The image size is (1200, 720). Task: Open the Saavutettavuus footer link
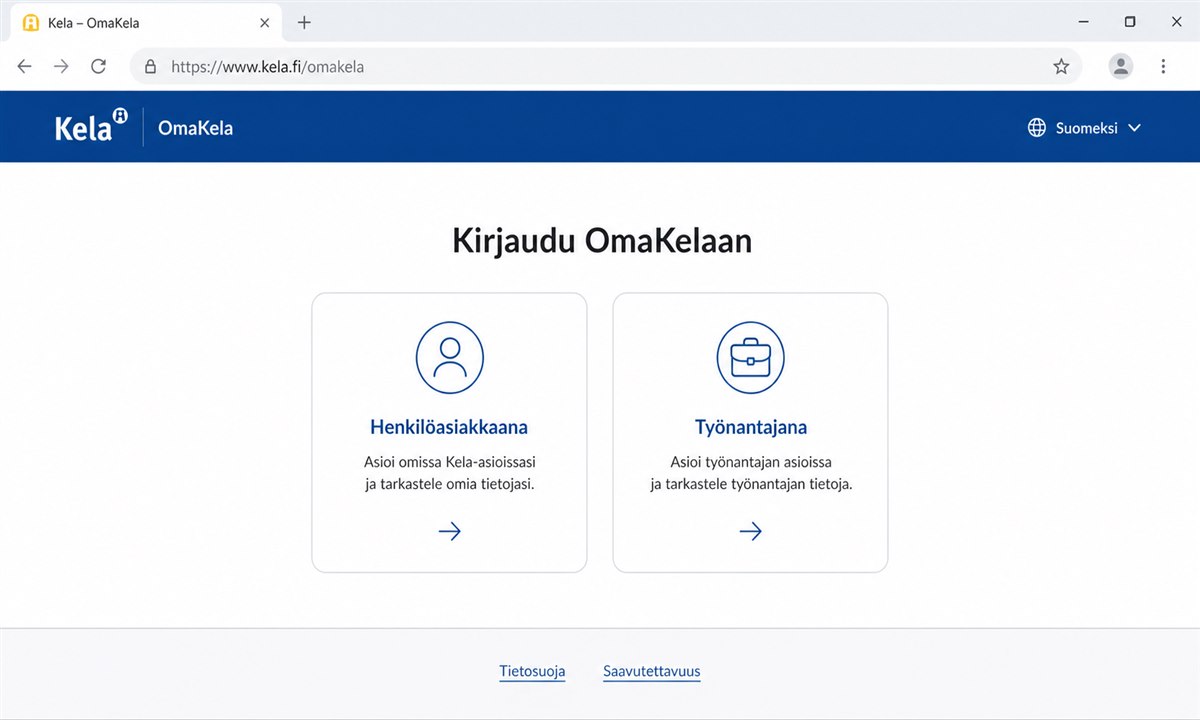point(652,671)
